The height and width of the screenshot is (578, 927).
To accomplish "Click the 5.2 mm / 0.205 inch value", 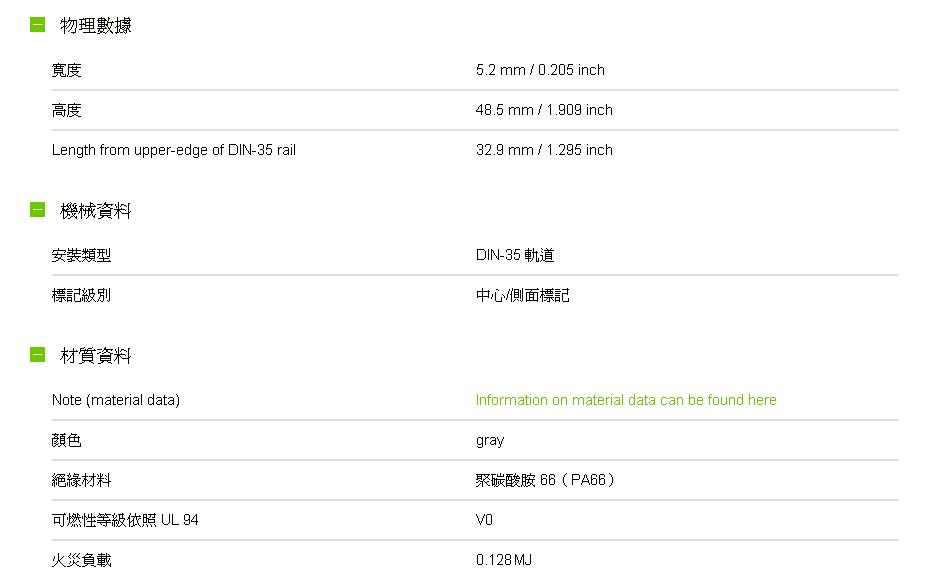I will pyautogui.click(x=540, y=70).
